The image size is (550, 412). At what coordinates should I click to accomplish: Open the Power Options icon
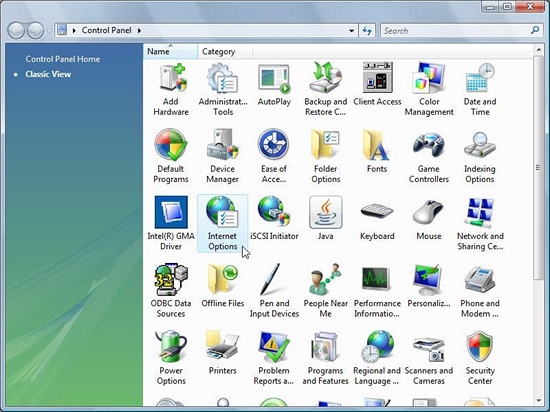tap(171, 358)
